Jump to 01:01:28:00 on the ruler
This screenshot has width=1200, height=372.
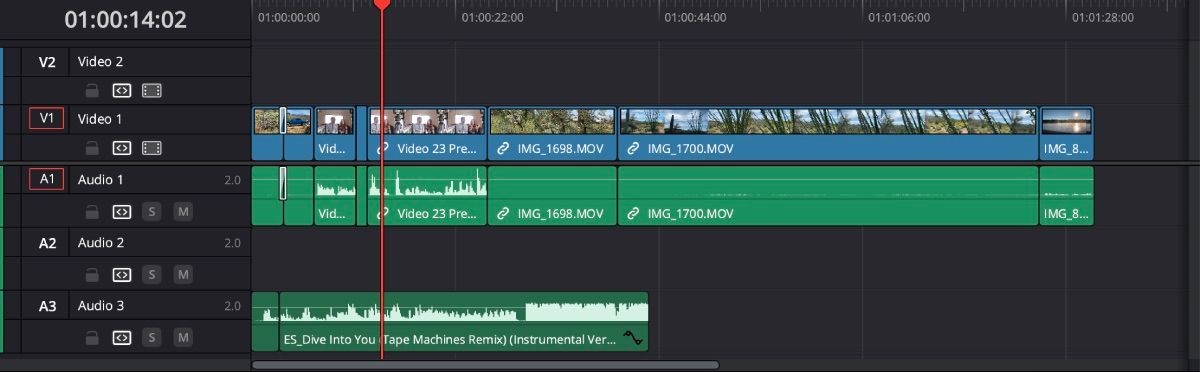(x=1103, y=18)
